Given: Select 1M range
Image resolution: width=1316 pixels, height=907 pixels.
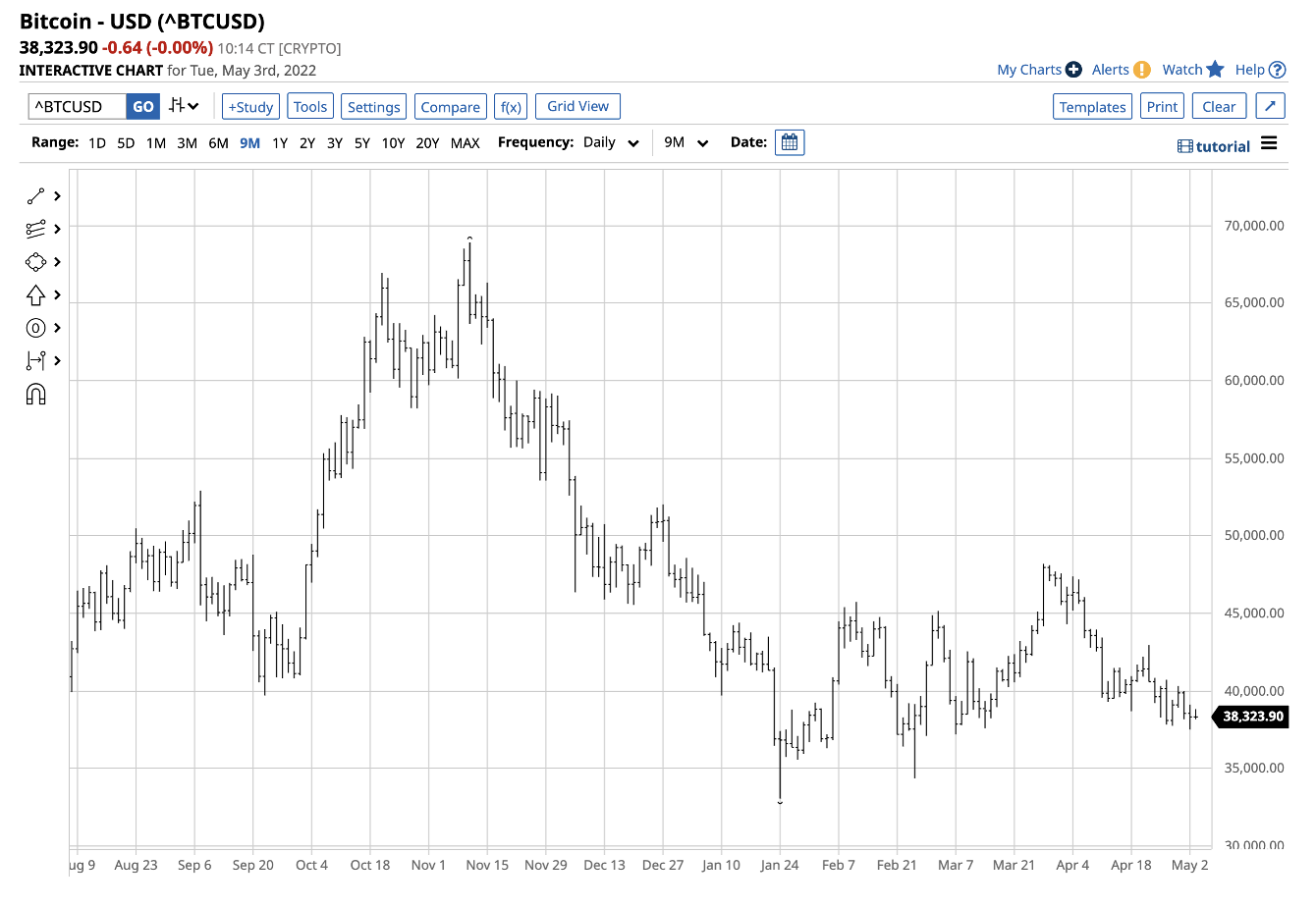Looking at the screenshot, I should 156,143.
